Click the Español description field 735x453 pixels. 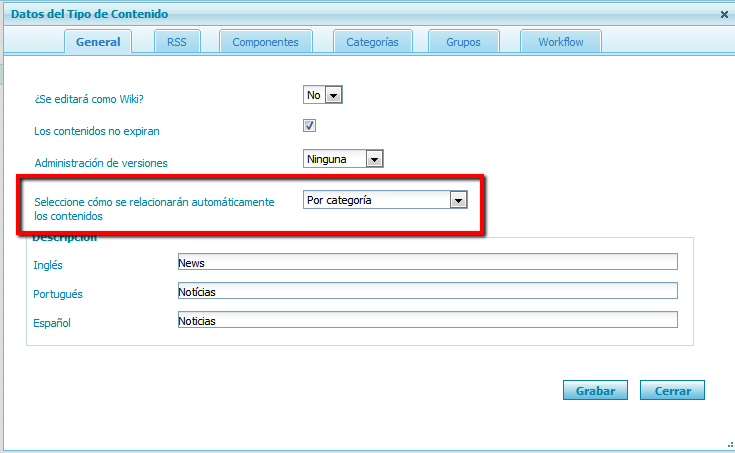[x=426, y=321]
